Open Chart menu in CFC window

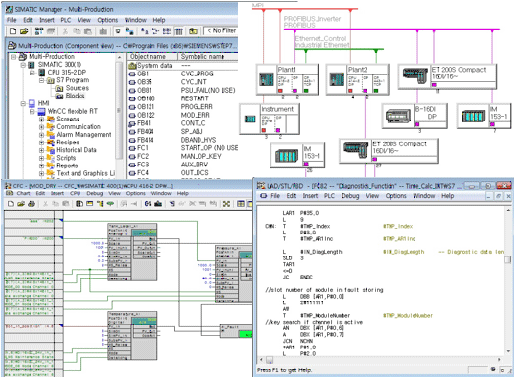click(23, 193)
